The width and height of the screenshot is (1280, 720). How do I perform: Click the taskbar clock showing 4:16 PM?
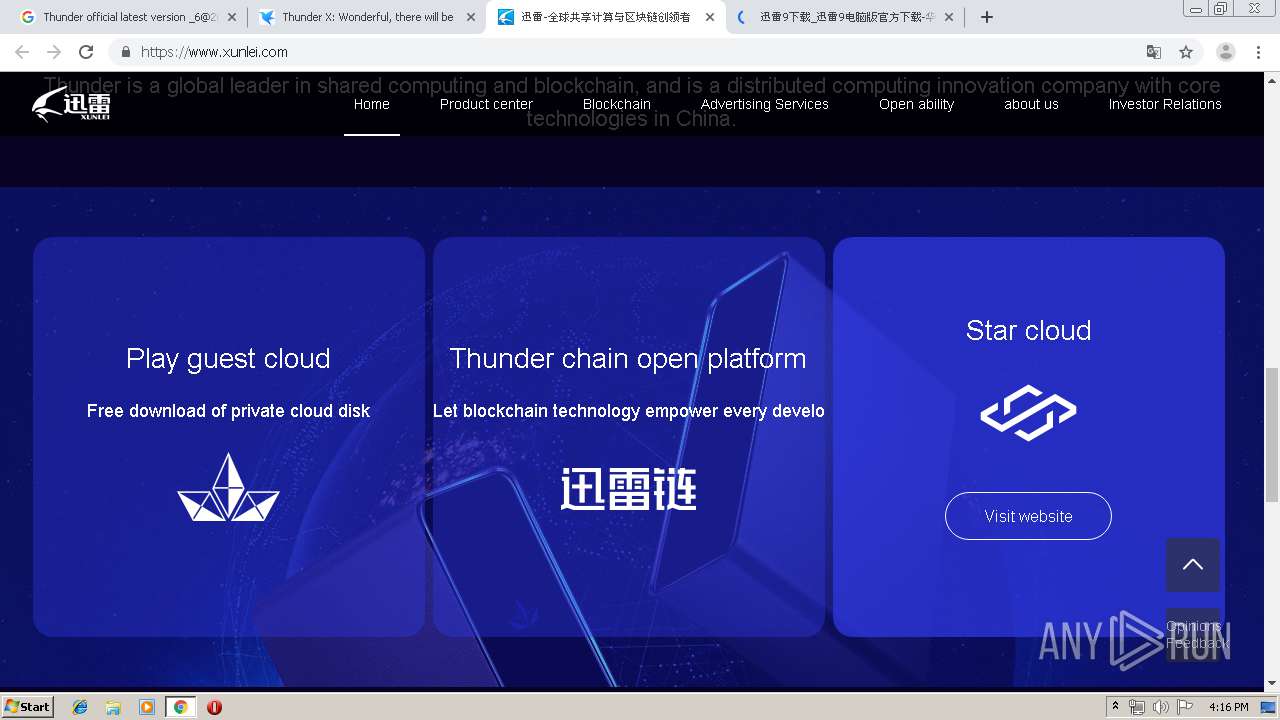pyautogui.click(x=1229, y=707)
